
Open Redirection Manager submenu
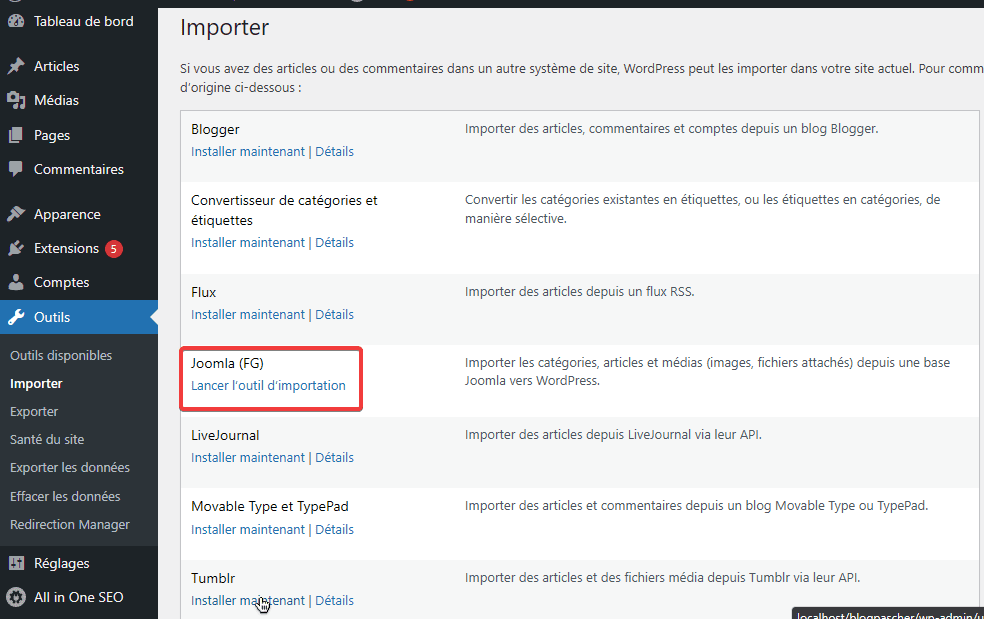pyautogui.click(x=70, y=524)
